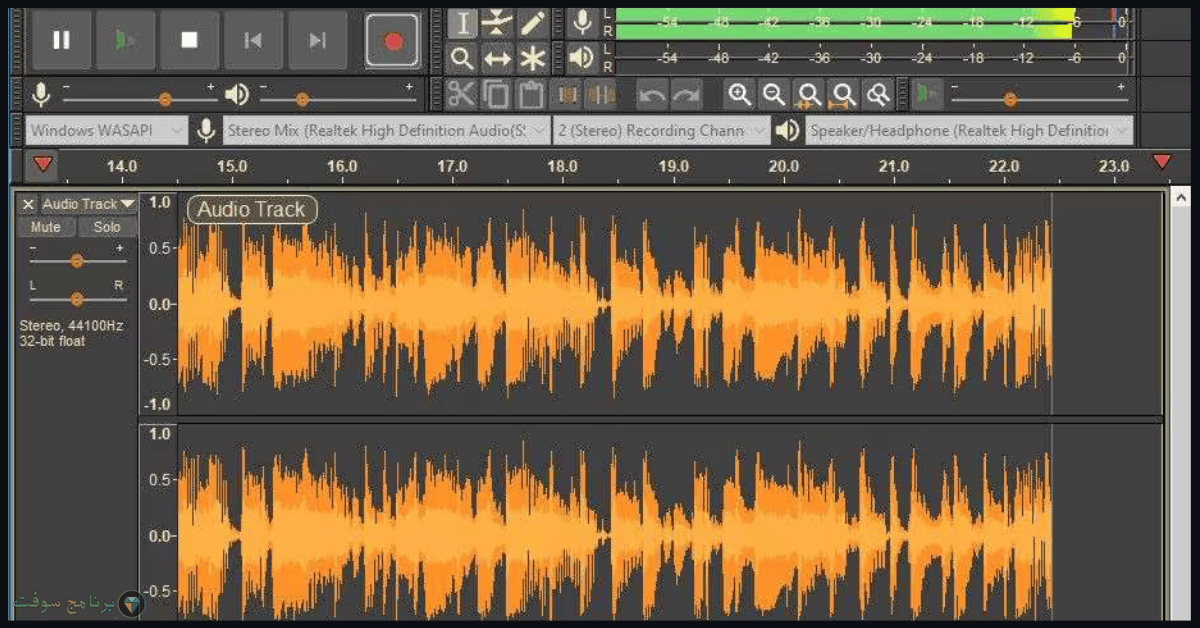1200x628 pixels.
Task: Open the Stereo Mix recording device dropdown
Action: pyautogui.click(x=388, y=130)
